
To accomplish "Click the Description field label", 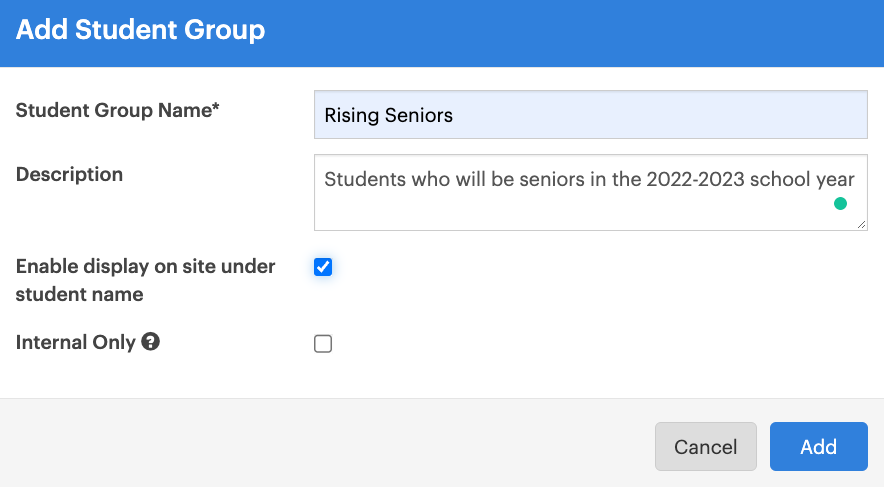I will coord(69,174).
